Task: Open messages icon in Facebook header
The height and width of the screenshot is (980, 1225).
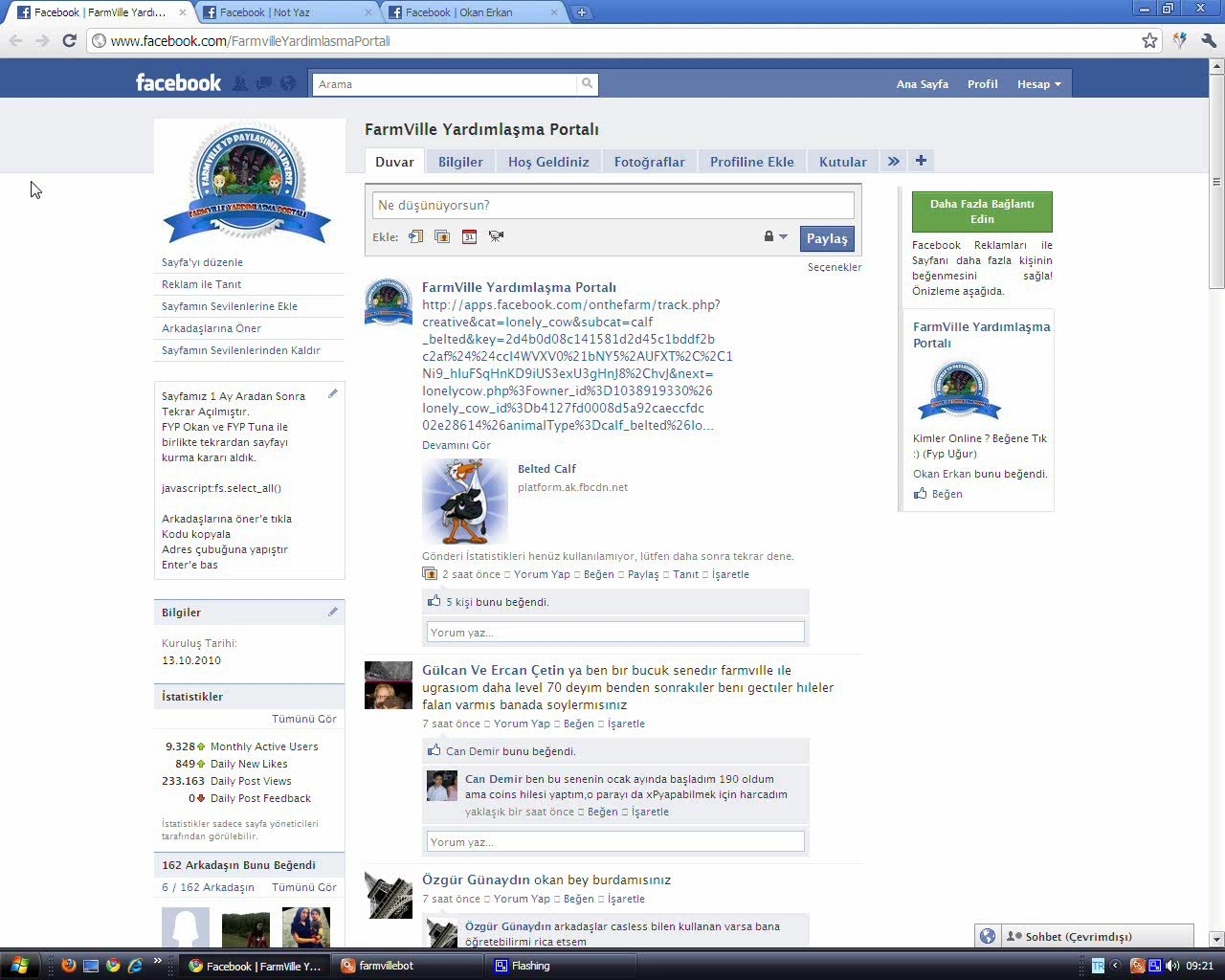Action: tap(263, 83)
